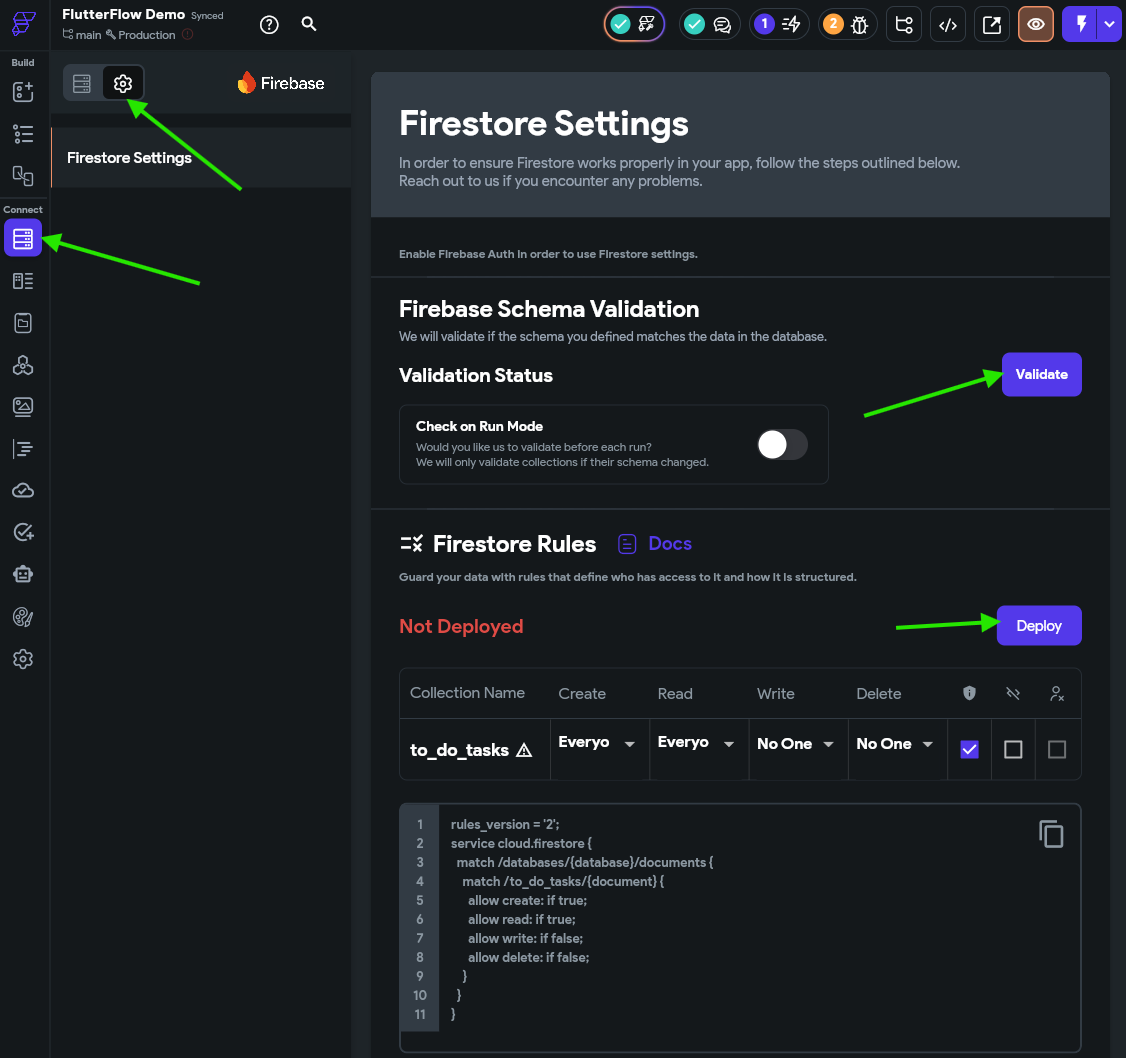The width and height of the screenshot is (1126, 1058).
Task: Switch to the Firestore collections tab icon
Action: coord(82,83)
